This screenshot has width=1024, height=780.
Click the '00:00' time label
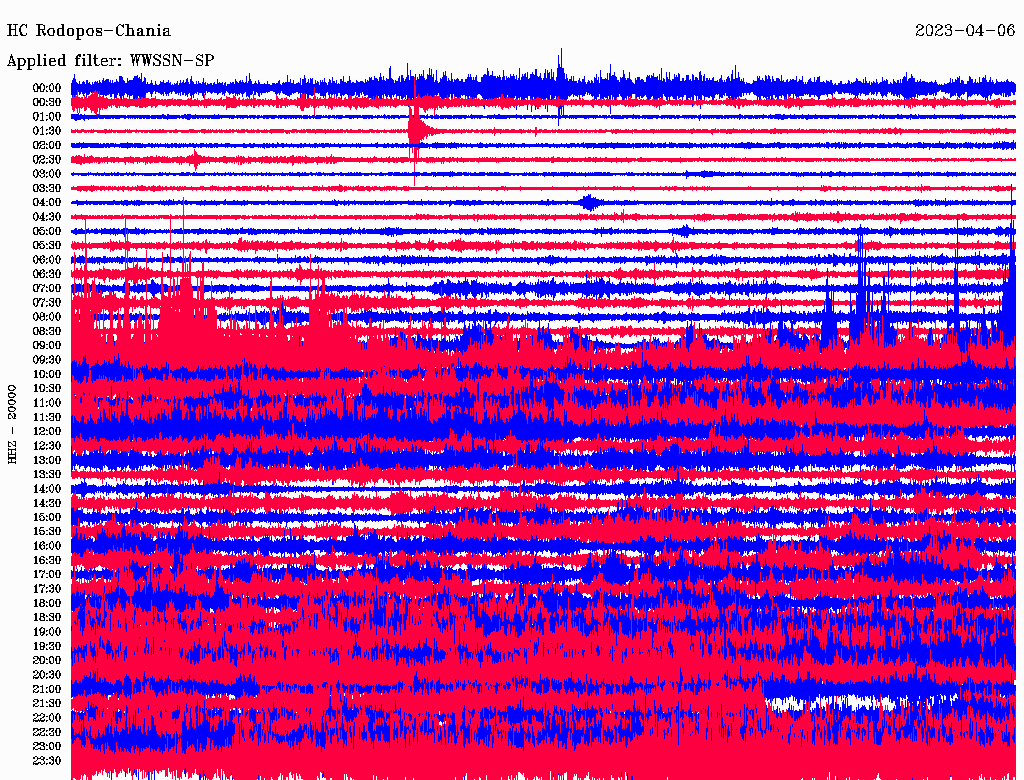(47, 88)
